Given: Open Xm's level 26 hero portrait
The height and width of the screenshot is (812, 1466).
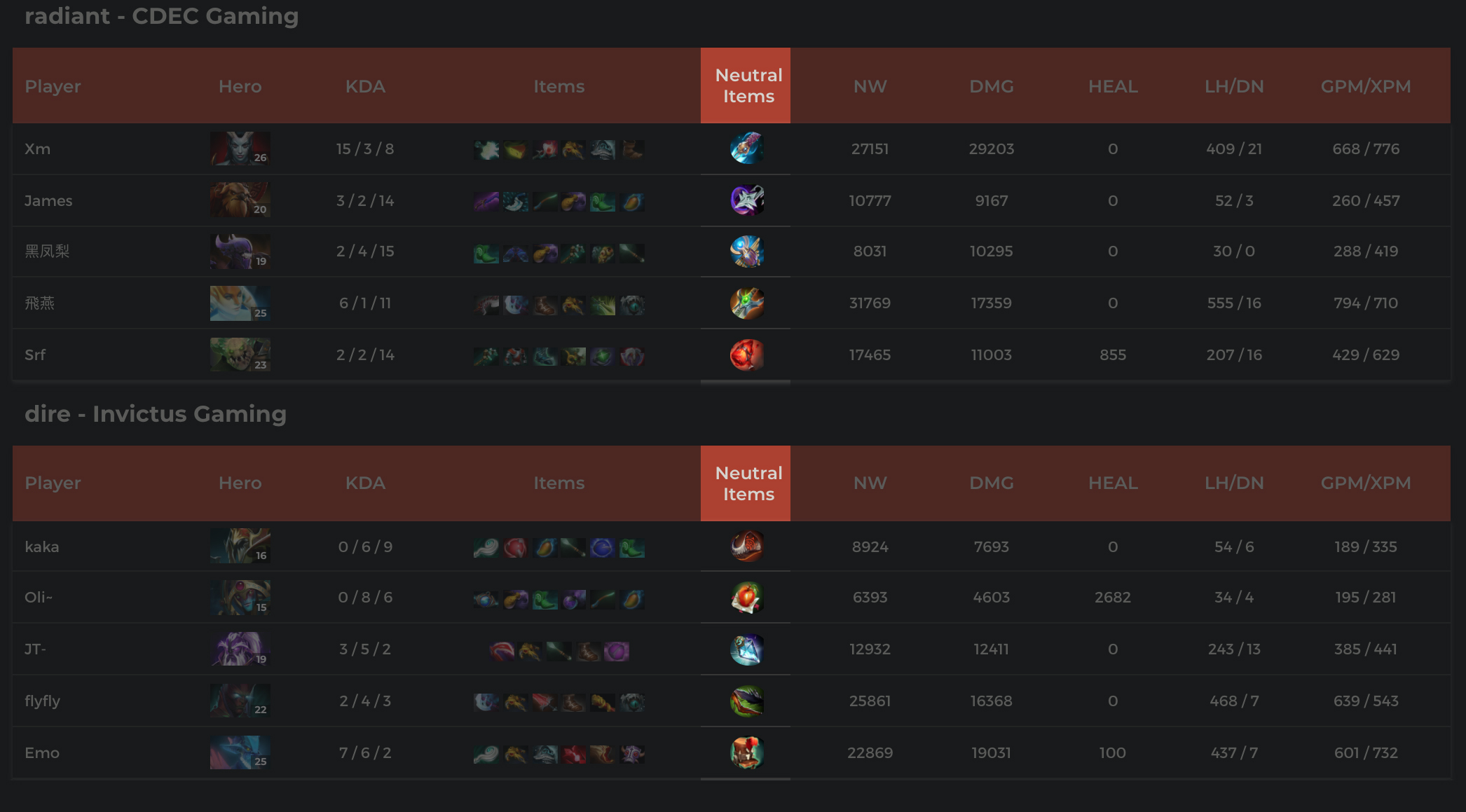Looking at the screenshot, I should (x=240, y=149).
